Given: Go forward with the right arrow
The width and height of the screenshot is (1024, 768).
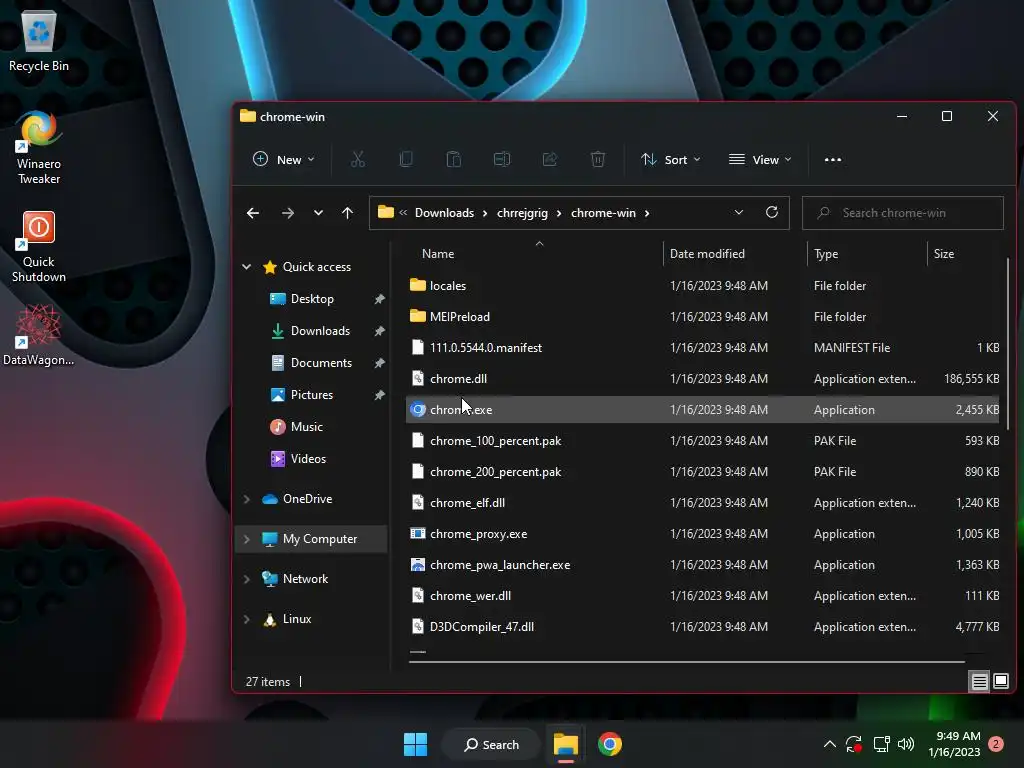Looking at the screenshot, I should 287,213.
